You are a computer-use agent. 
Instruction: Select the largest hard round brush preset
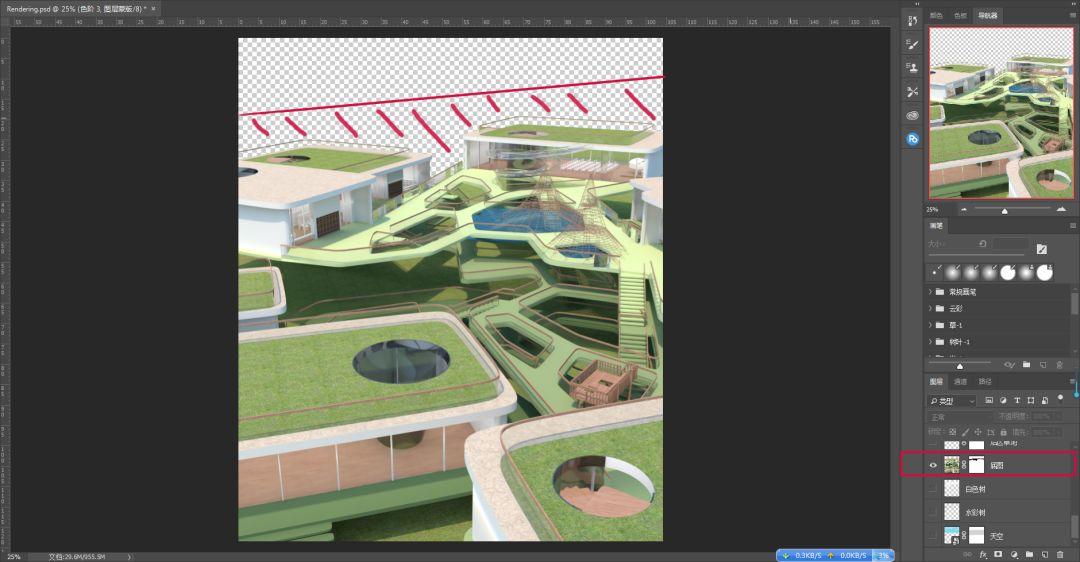[x=1045, y=273]
